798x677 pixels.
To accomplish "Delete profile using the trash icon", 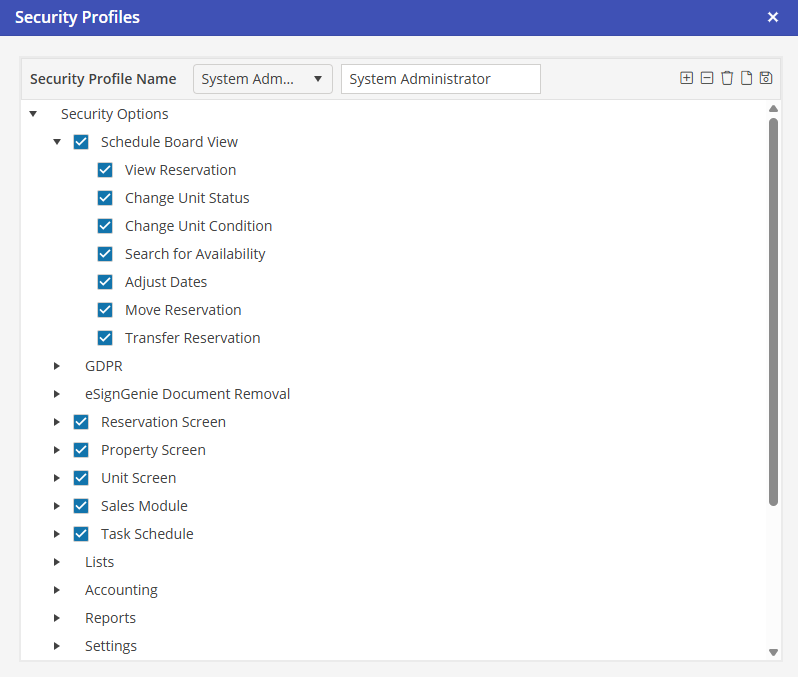I will [x=727, y=78].
